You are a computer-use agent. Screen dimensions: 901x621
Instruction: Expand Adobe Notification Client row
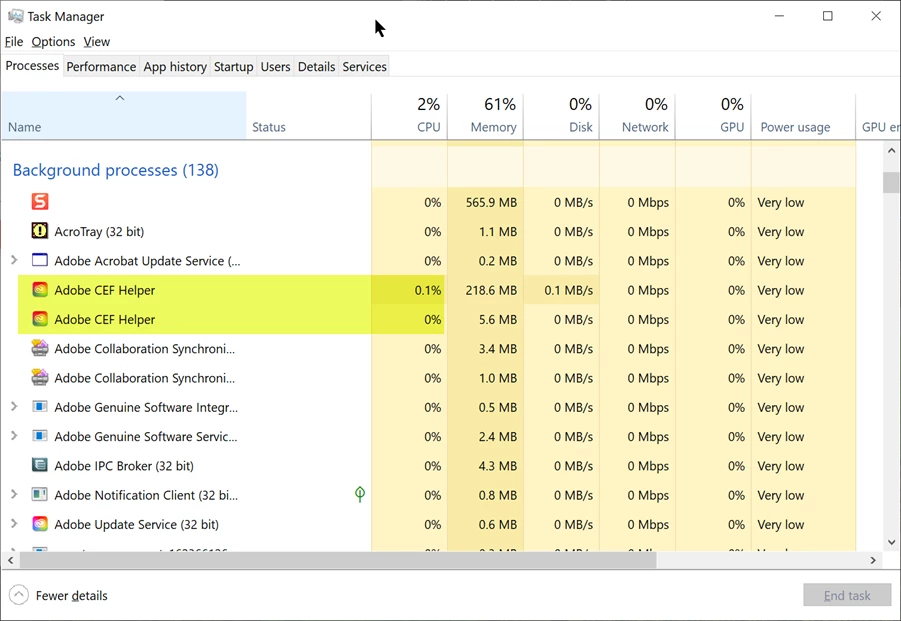point(14,495)
